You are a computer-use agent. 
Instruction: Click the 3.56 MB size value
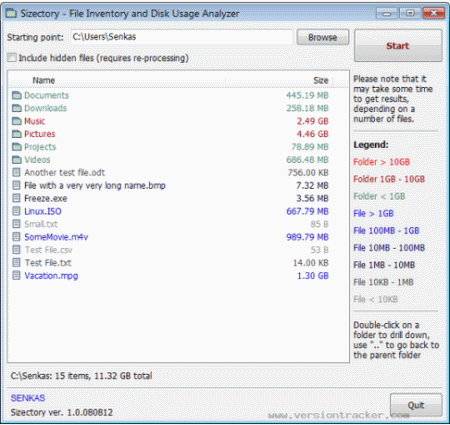[x=313, y=198]
